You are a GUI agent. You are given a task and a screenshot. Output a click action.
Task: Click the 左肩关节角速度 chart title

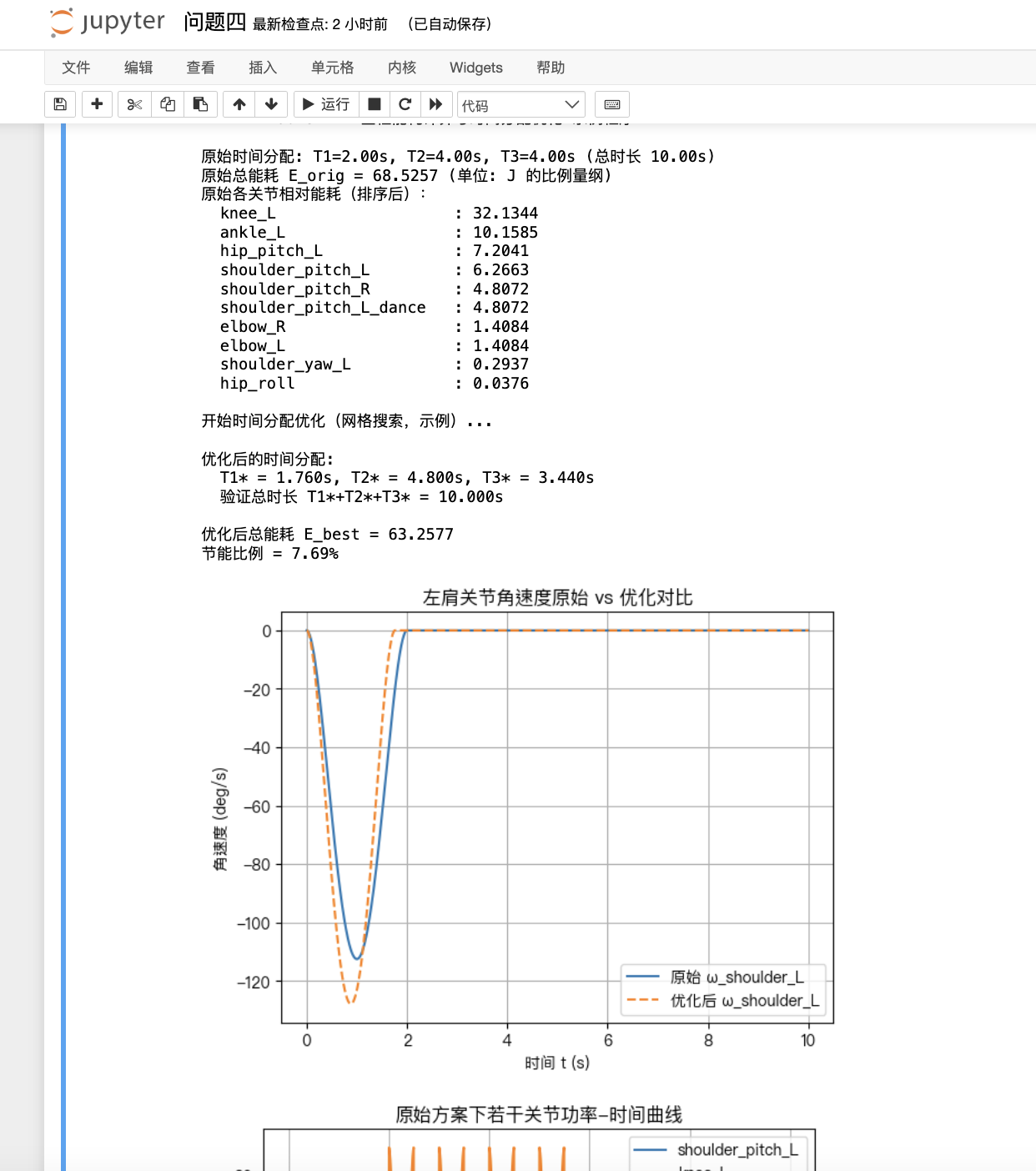click(x=557, y=597)
